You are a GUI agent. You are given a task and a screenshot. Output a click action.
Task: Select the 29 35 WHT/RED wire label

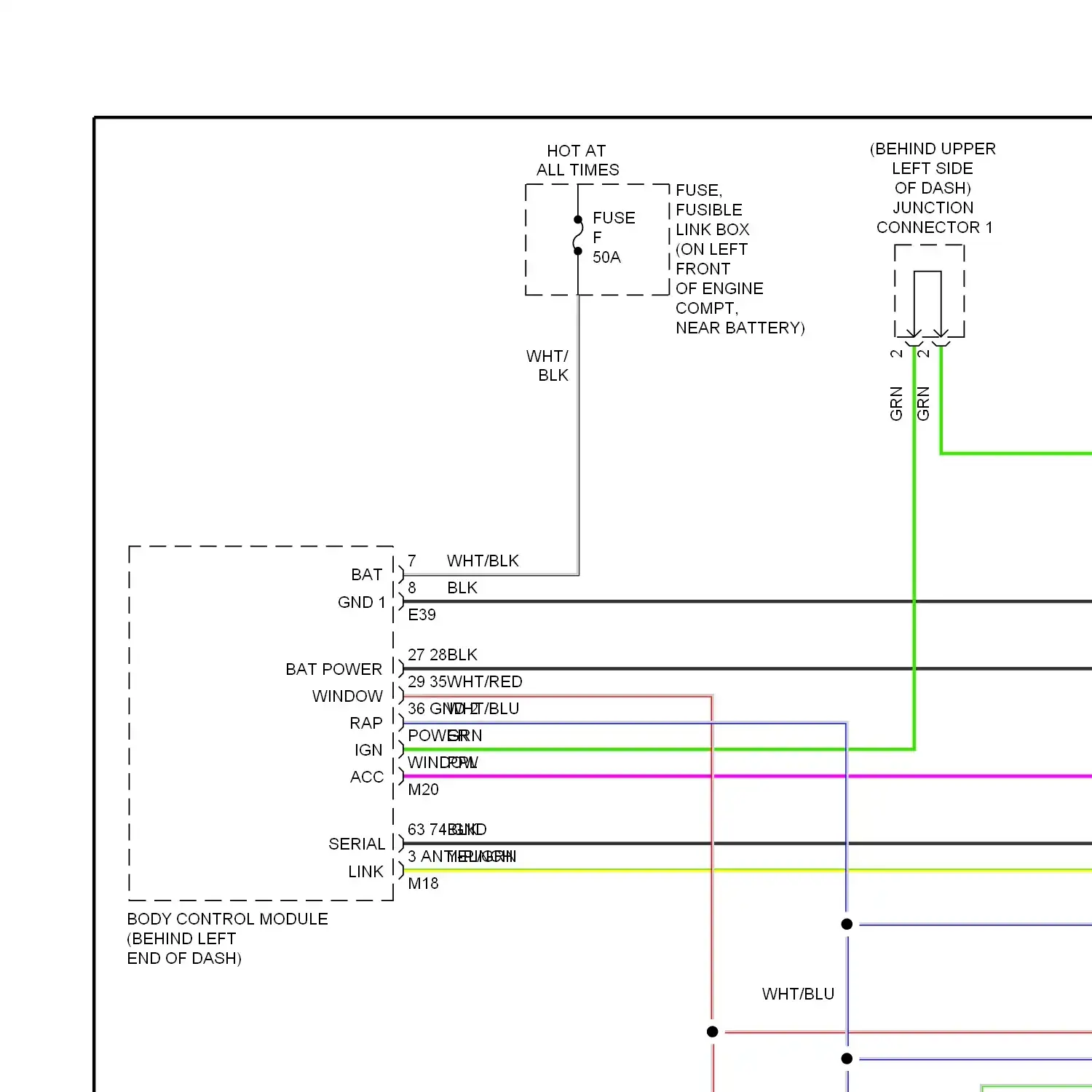(465, 681)
